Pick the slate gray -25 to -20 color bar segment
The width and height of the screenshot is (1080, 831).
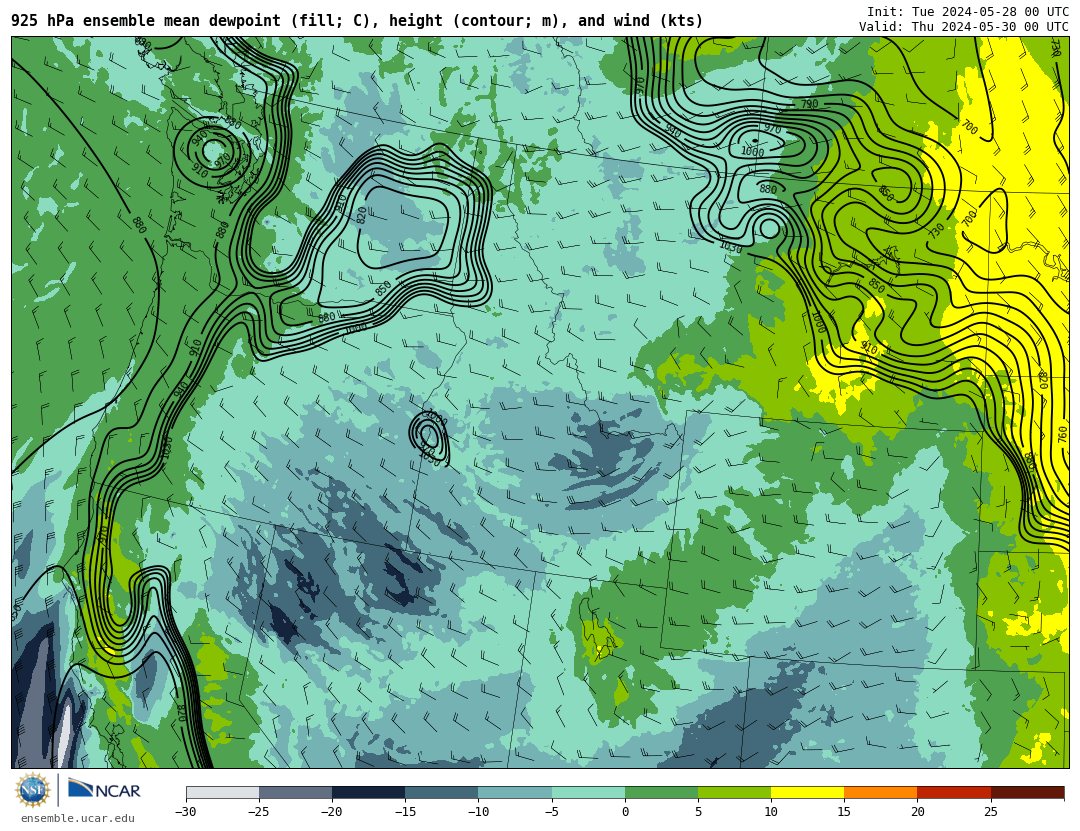click(x=295, y=792)
